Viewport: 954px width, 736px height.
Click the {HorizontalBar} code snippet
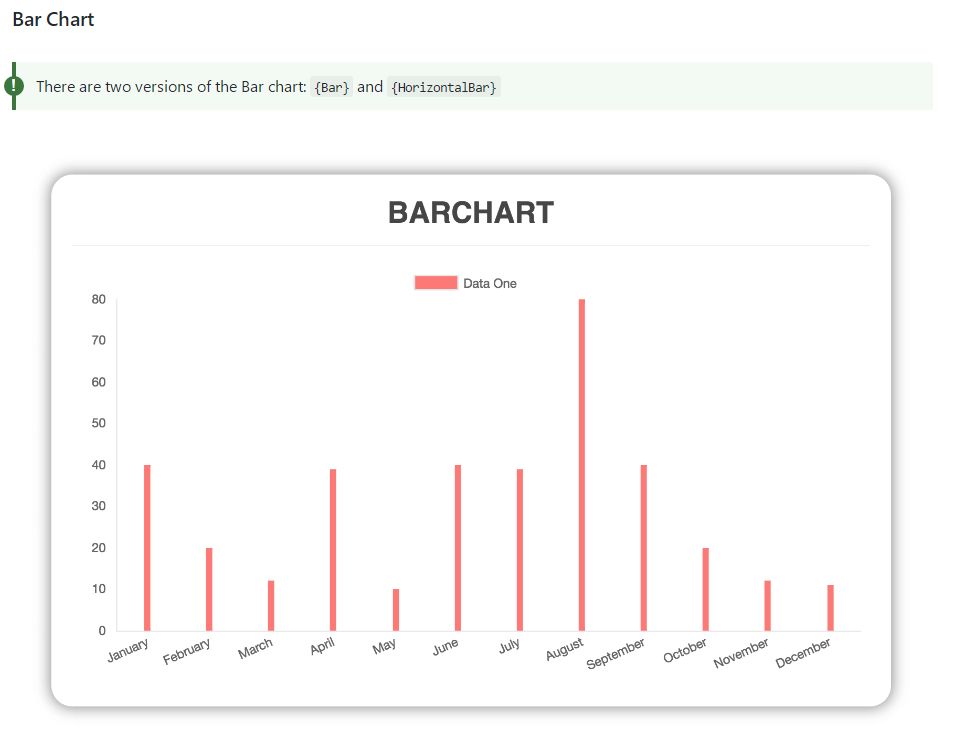pos(444,87)
